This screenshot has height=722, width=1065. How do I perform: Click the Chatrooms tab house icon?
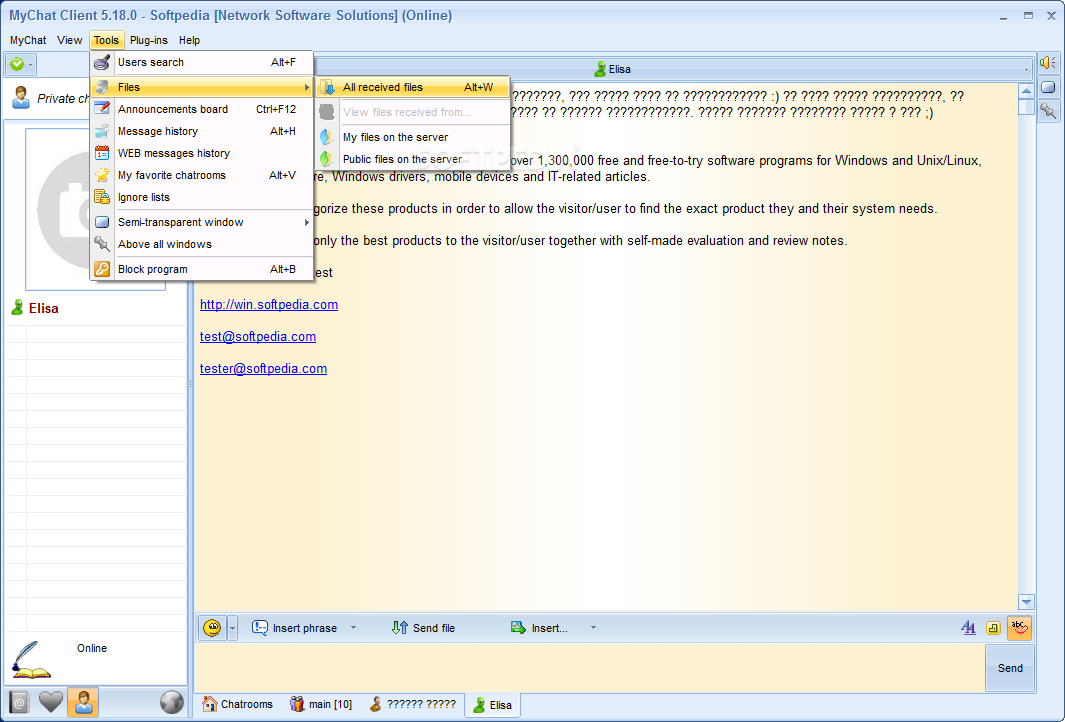click(x=210, y=704)
